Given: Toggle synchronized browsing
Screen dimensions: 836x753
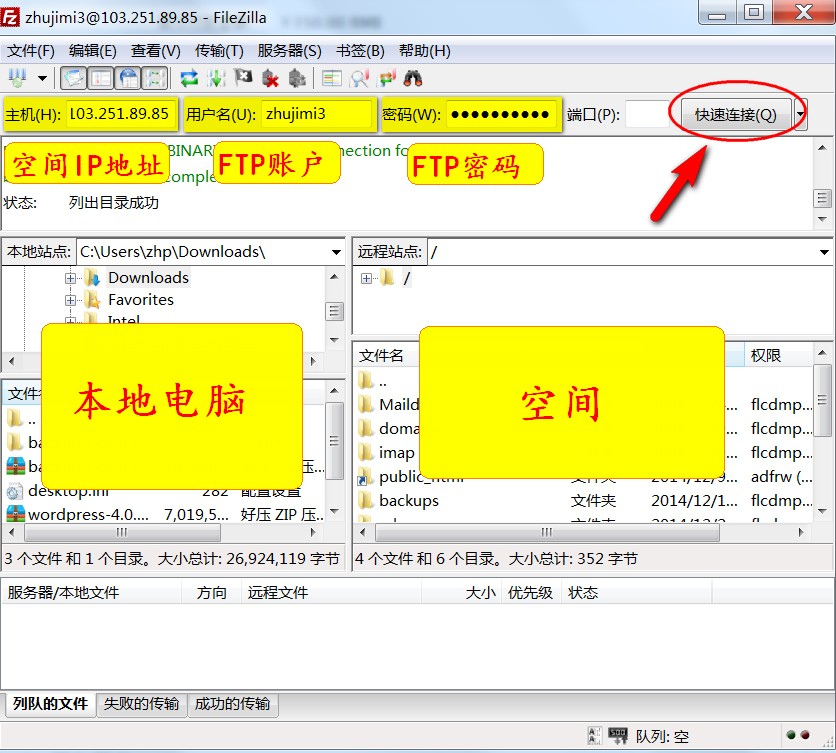Looking at the screenshot, I should click(x=386, y=78).
